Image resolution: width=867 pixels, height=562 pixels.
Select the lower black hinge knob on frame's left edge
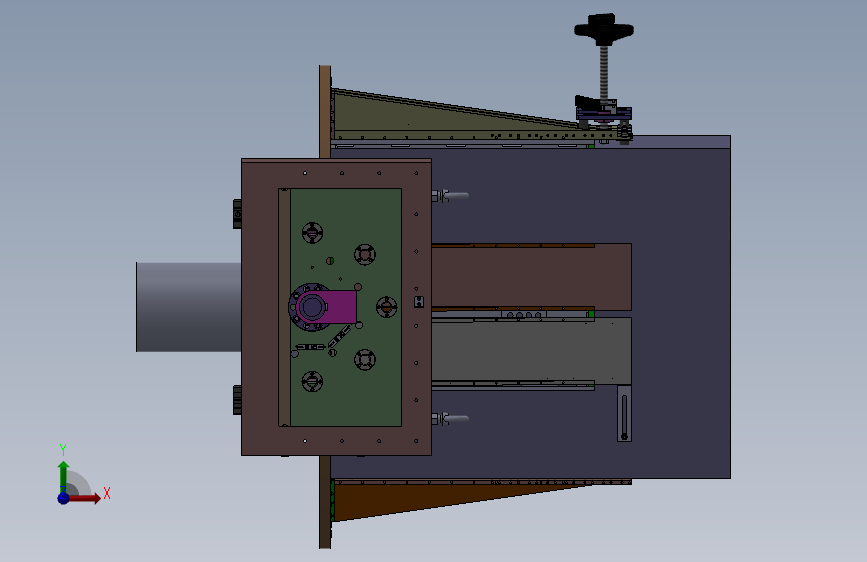click(x=237, y=399)
